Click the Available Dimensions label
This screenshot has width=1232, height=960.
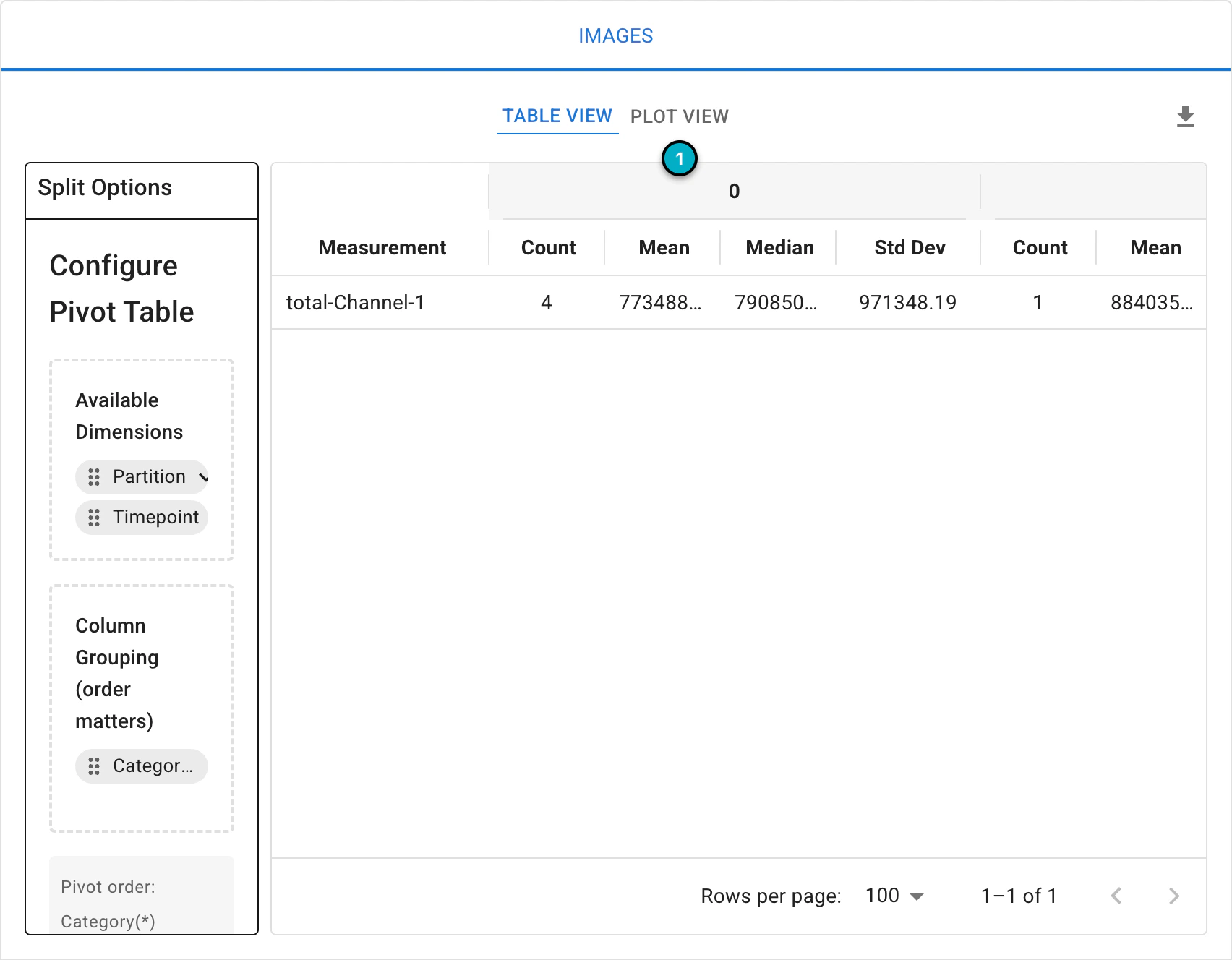click(x=129, y=416)
